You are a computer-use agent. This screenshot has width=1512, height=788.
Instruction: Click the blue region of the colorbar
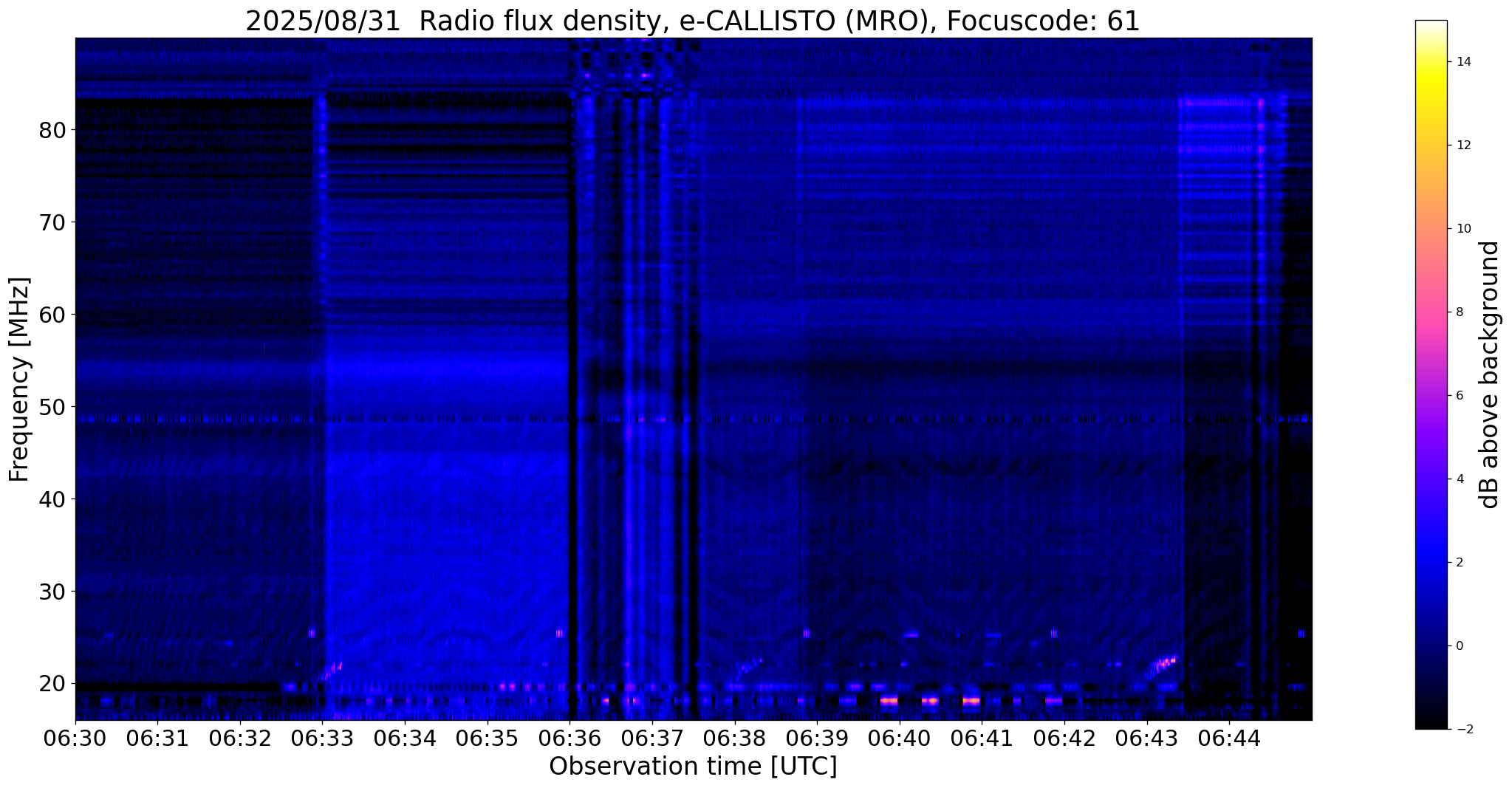pyautogui.click(x=1431, y=561)
